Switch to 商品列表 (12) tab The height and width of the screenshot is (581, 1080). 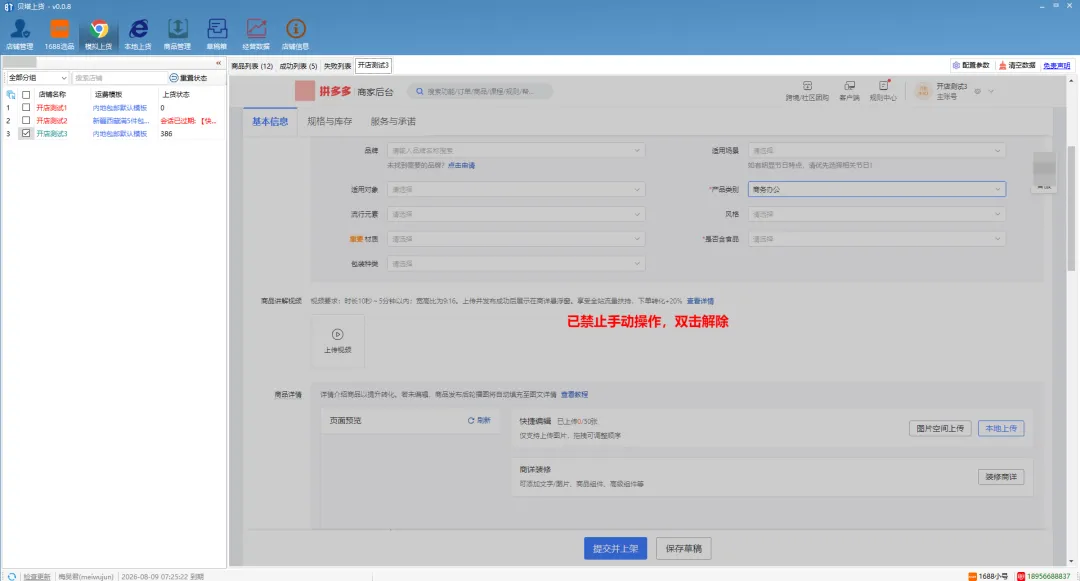pos(252,66)
